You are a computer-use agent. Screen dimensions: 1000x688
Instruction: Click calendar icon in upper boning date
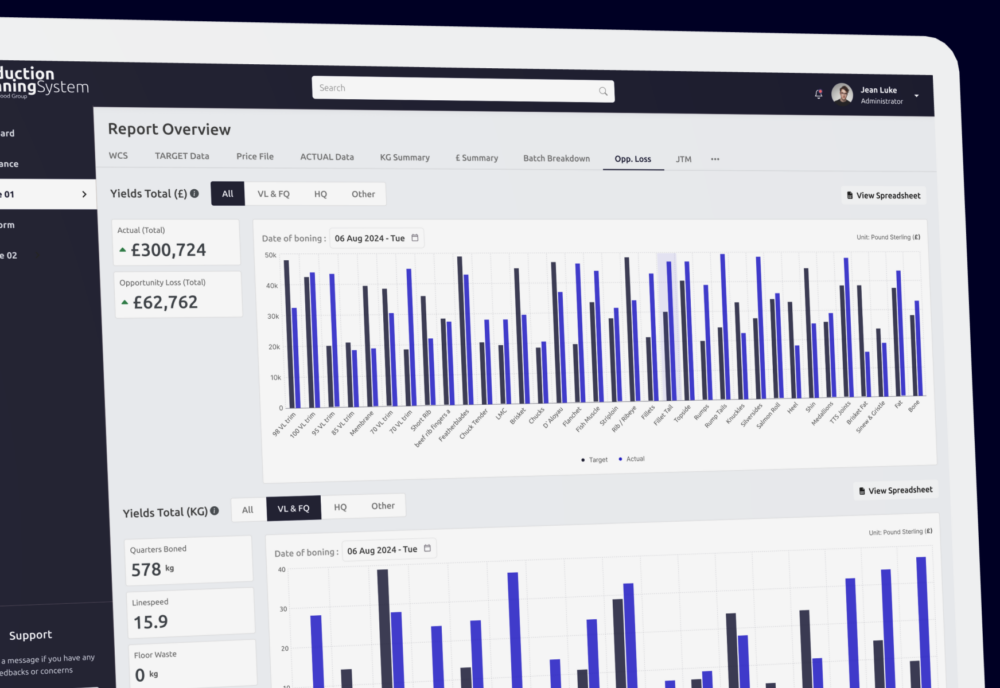click(x=415, y=238)
